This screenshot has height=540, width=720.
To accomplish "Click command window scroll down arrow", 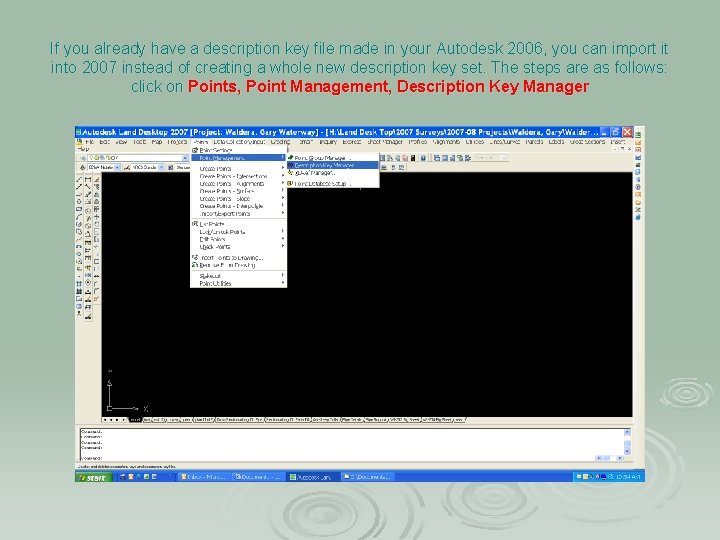I will (627, 452).
